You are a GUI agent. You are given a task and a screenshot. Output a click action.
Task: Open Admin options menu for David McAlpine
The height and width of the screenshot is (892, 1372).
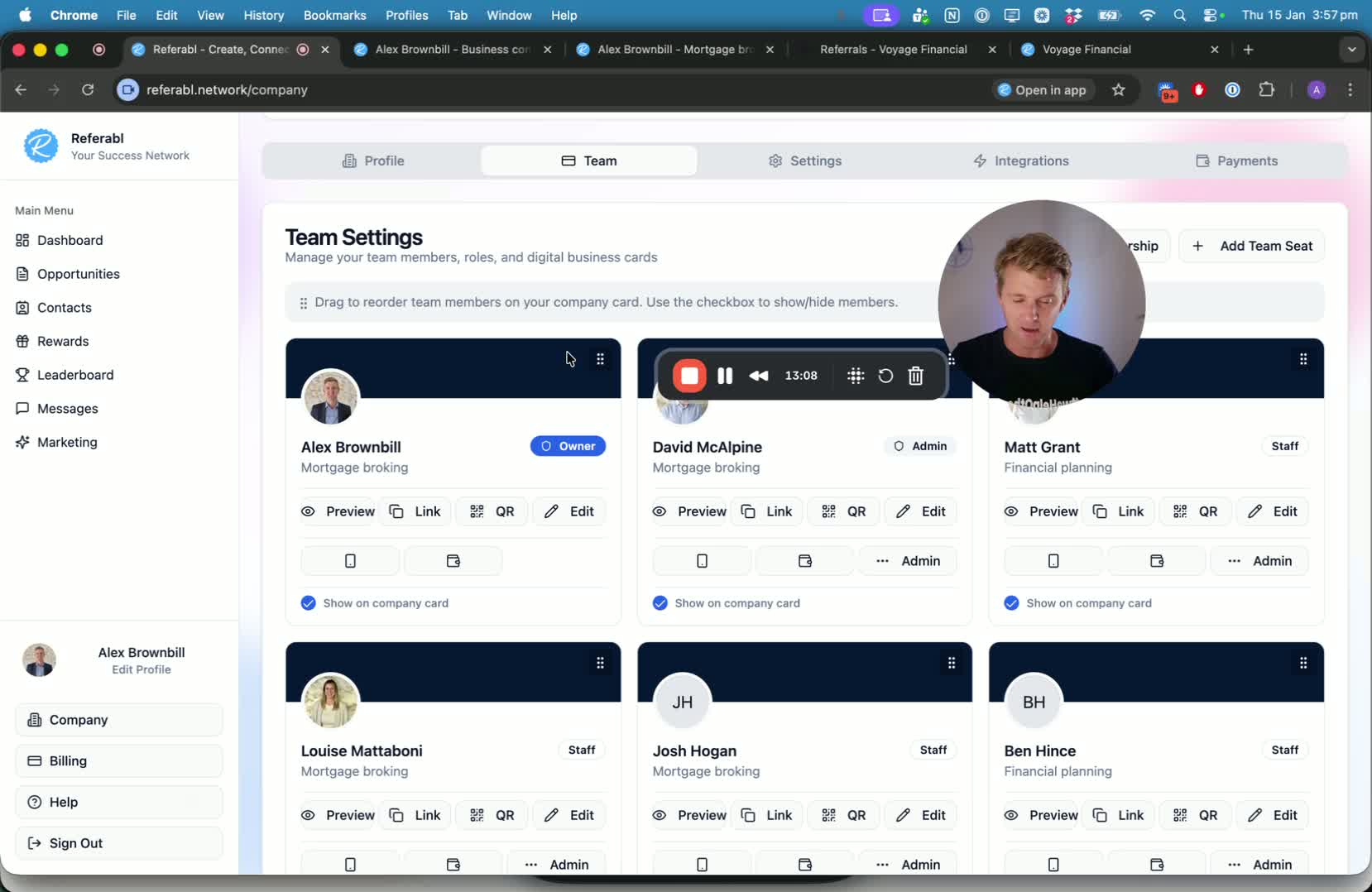coord(908,561)
